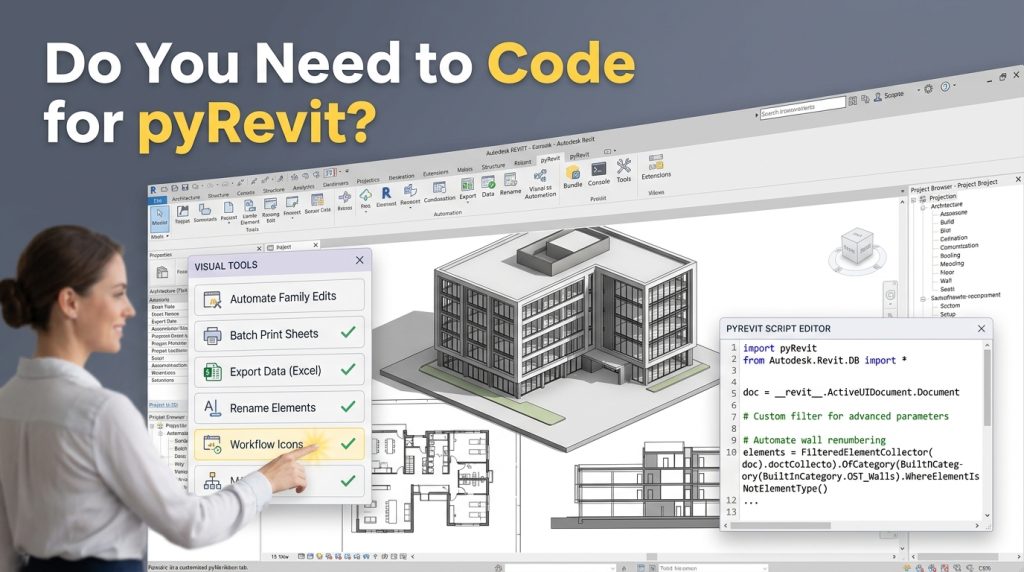Click highlighted Workflow Icons button
The height and width of the screenshot is (572, 1024).
[x=280, y=444]
